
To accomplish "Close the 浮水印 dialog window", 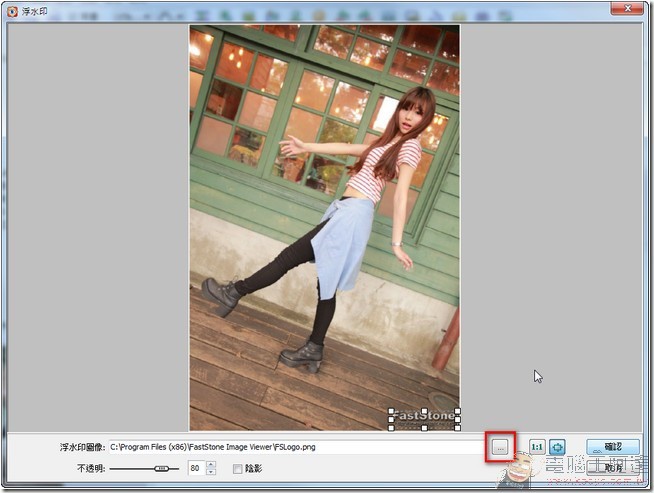I will (627, 8).
